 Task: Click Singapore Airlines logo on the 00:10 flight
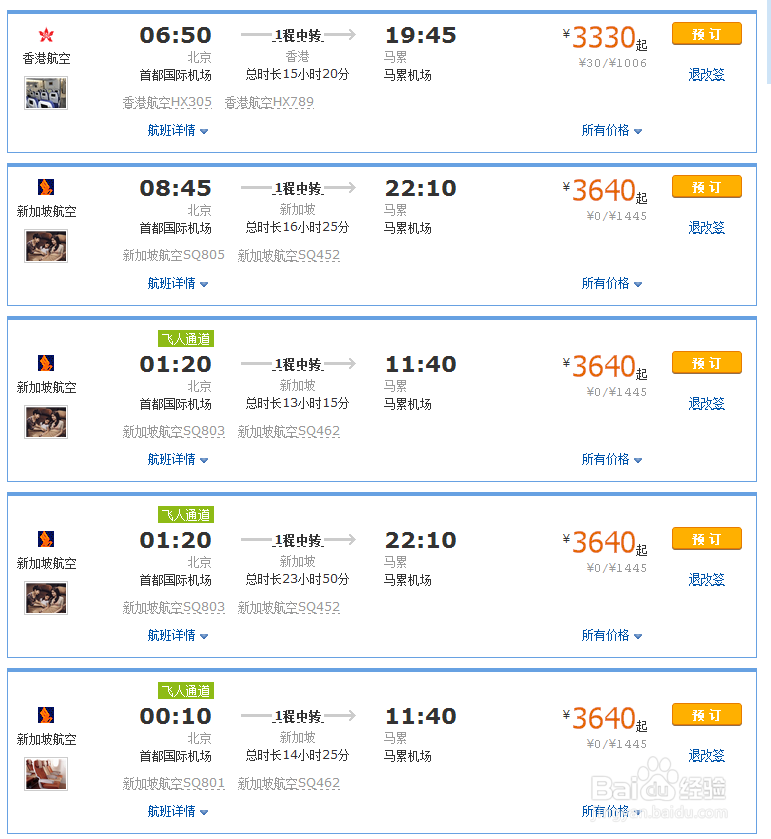tap(46, 715)
